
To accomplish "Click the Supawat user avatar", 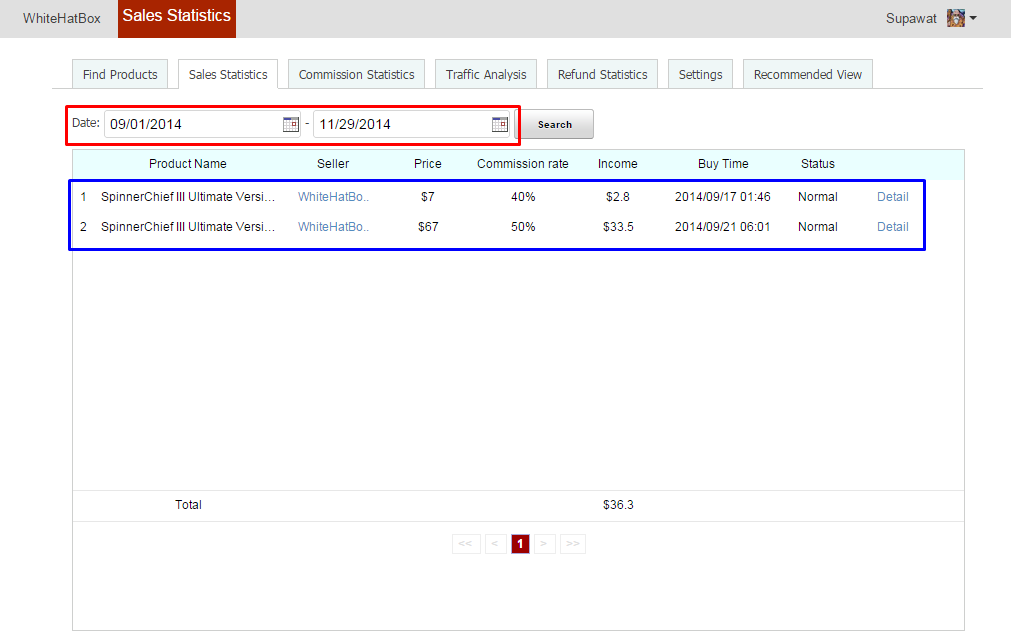I will pos(956,18).
